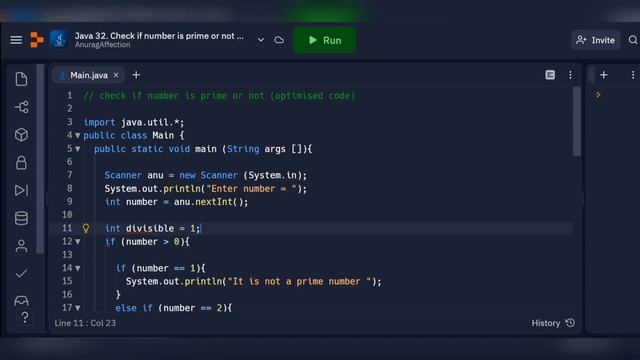Collapse code fold arrow on line 4
The image size is (640, 360).
pos(78,136)
